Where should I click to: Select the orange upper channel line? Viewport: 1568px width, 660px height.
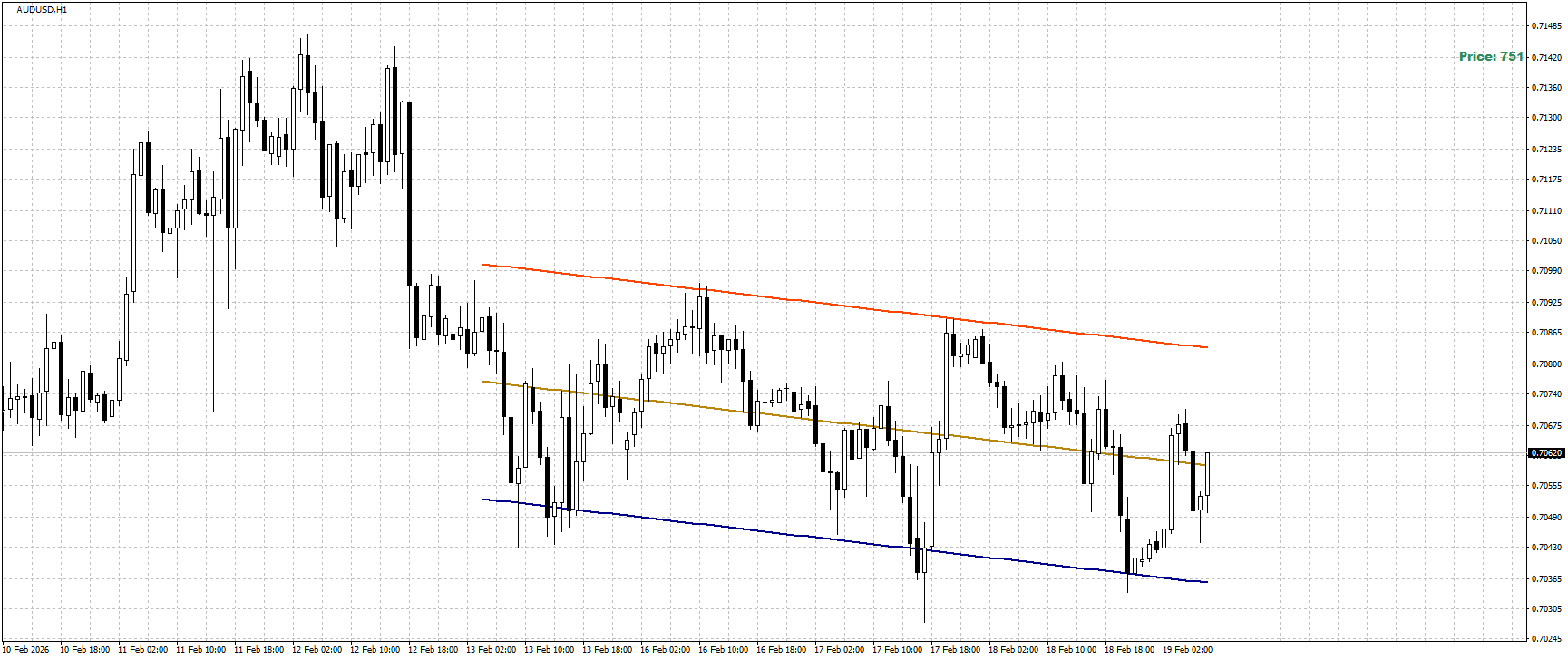843,306
